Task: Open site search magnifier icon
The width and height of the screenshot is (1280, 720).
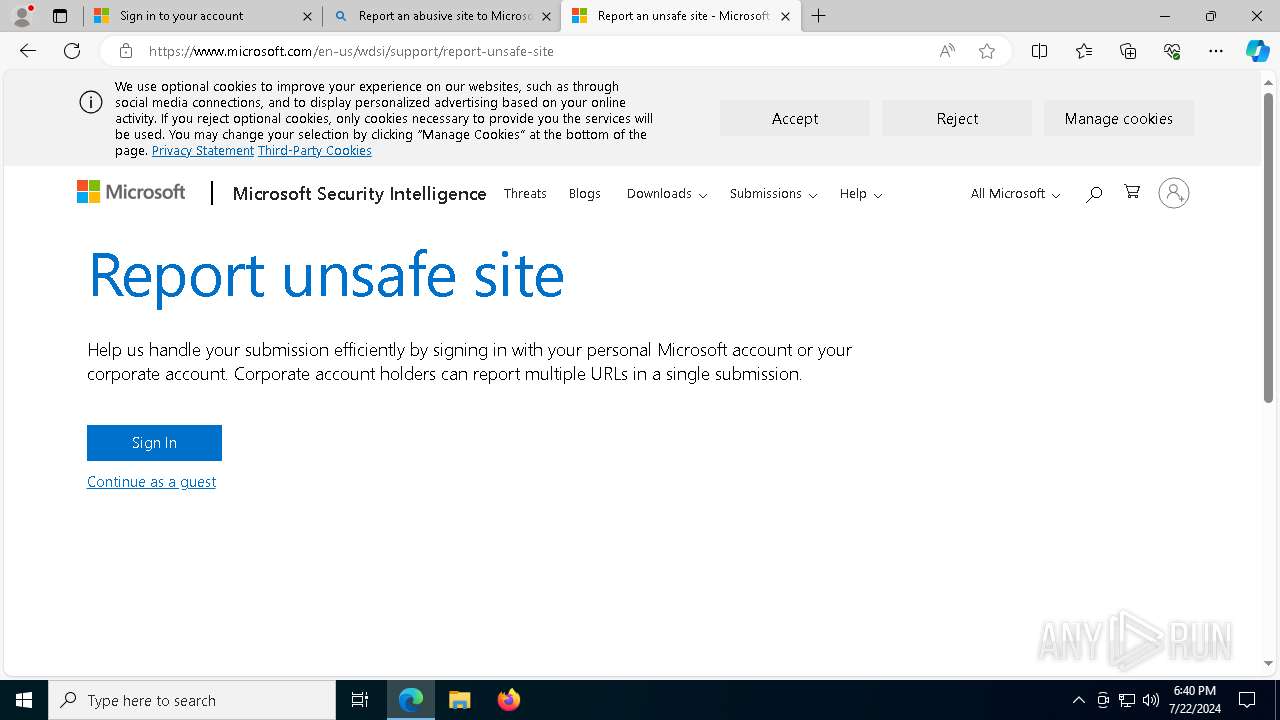Action: point(1094,193)
